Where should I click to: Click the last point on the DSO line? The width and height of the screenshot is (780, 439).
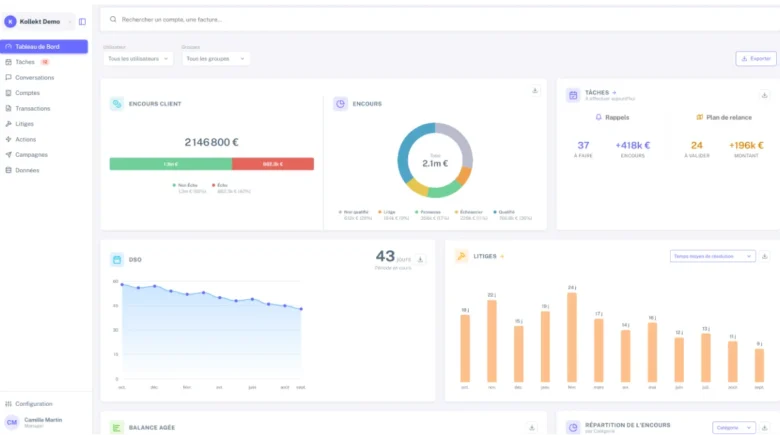click(x=301, y=309)
